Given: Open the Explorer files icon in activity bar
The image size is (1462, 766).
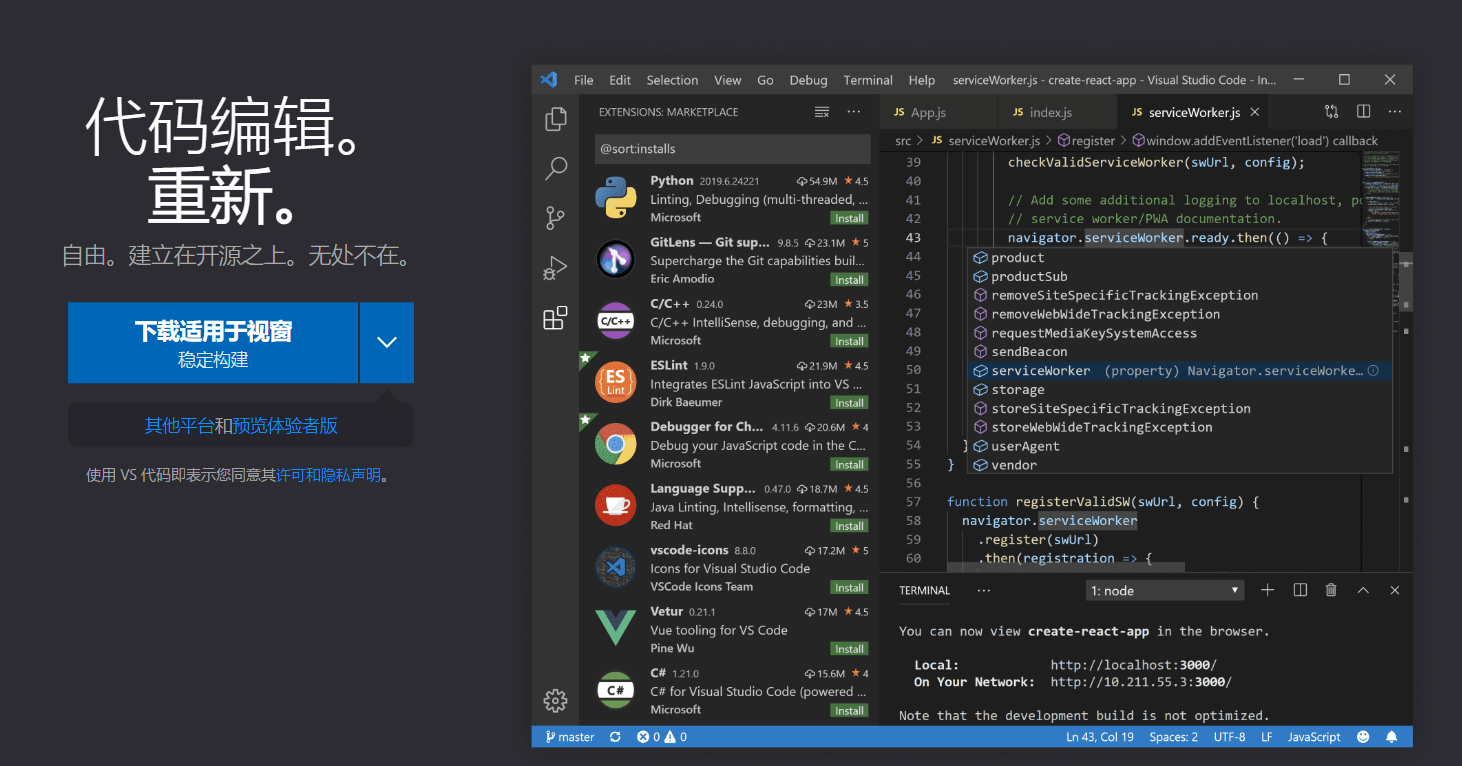Looking at the screenshot, I should [555, 119].
